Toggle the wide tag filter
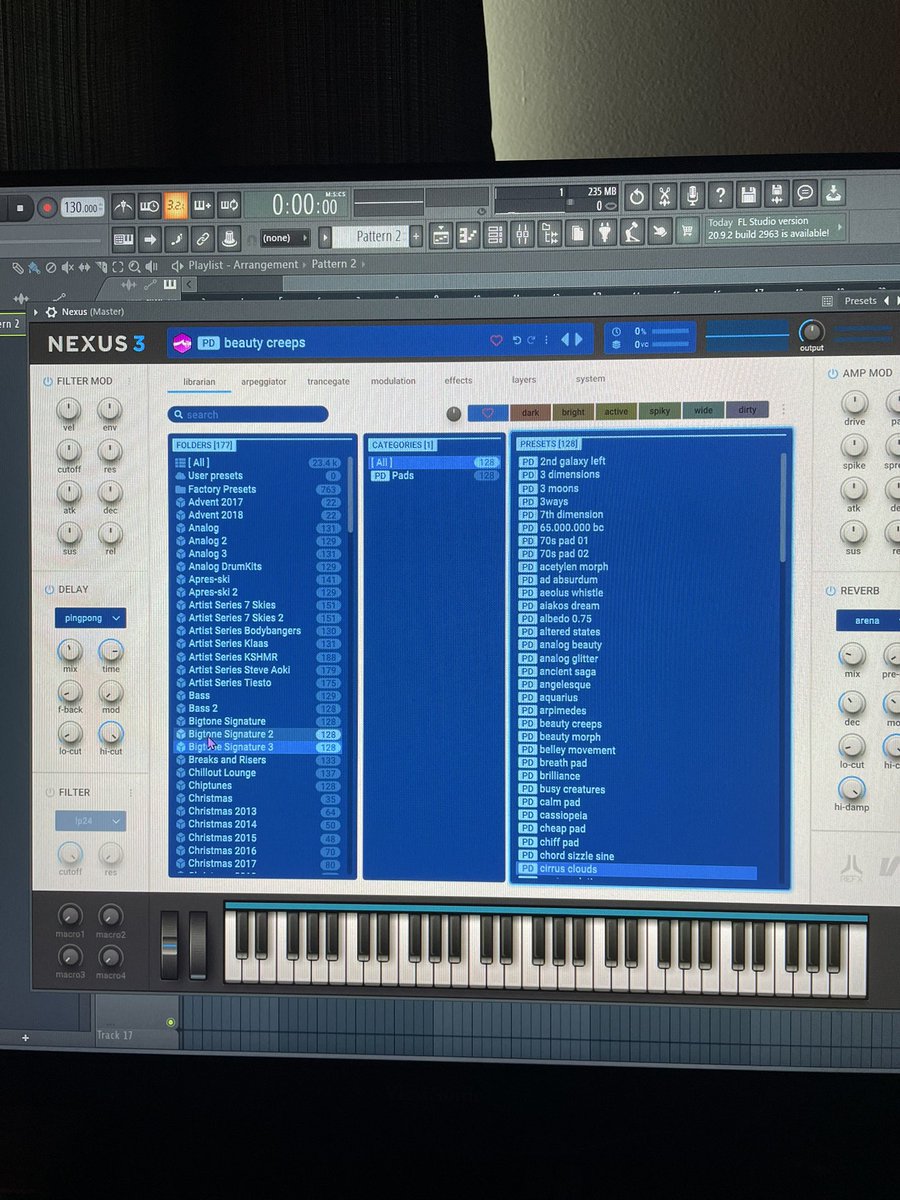This screenshot has height=1200, width=900. (704, 410)
